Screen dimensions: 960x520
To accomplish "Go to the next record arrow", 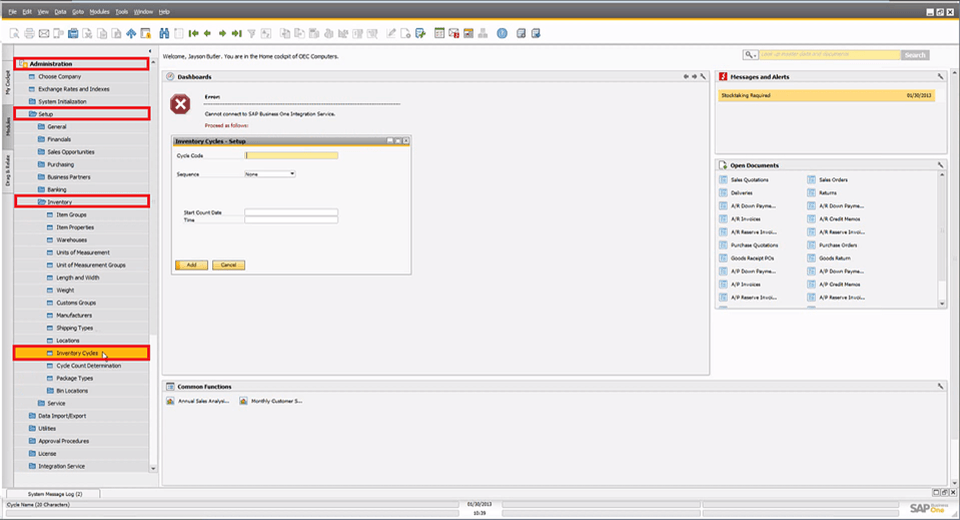I will 222,34.
